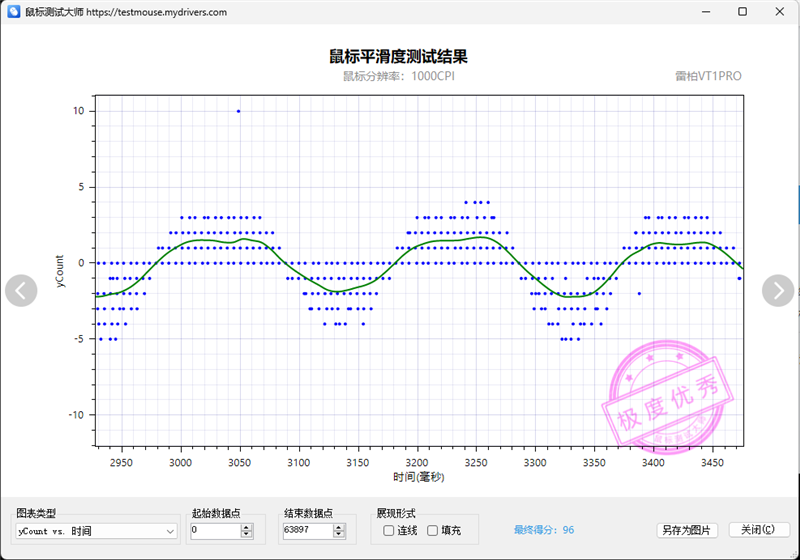Click the 鼠标分辨率: 1000CPI subtitle

(398, 76)
